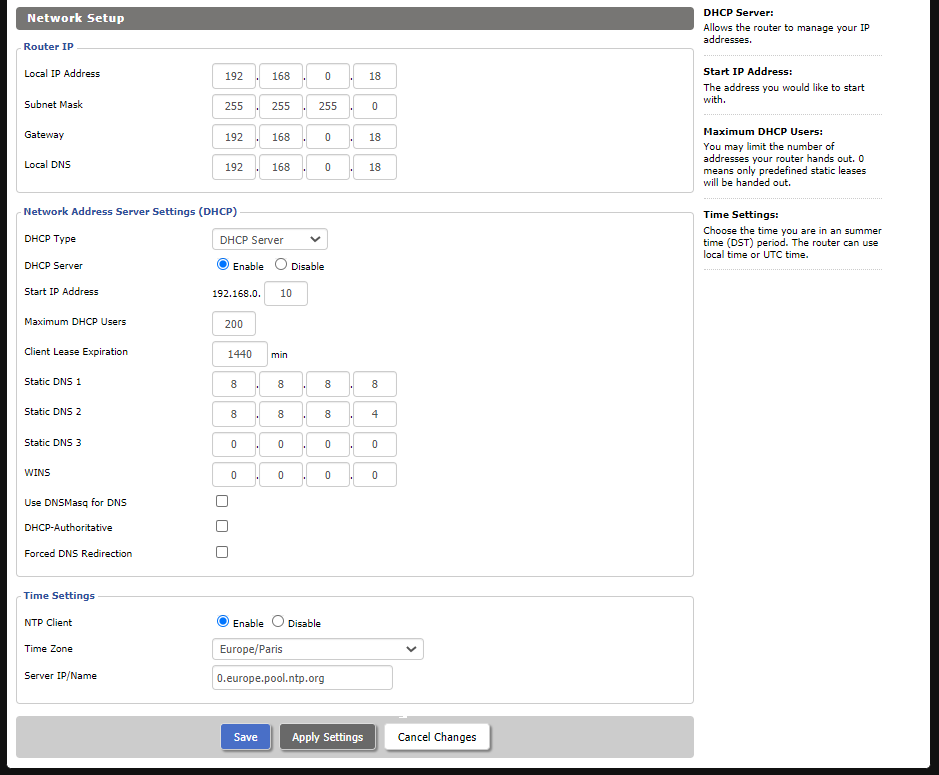939x775 pixels.
Task: Focus the Static DNS 1 second octet field
Action: 281,384
